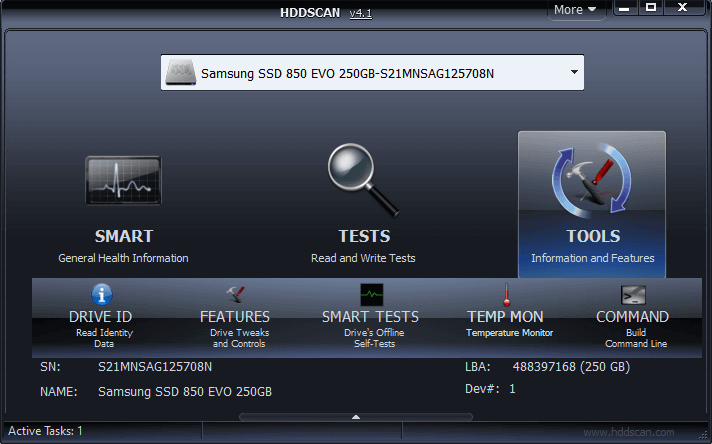712x444 pixels.
Task: Click the serial number S21MNSAG125708N value
Action: (155, 367)
